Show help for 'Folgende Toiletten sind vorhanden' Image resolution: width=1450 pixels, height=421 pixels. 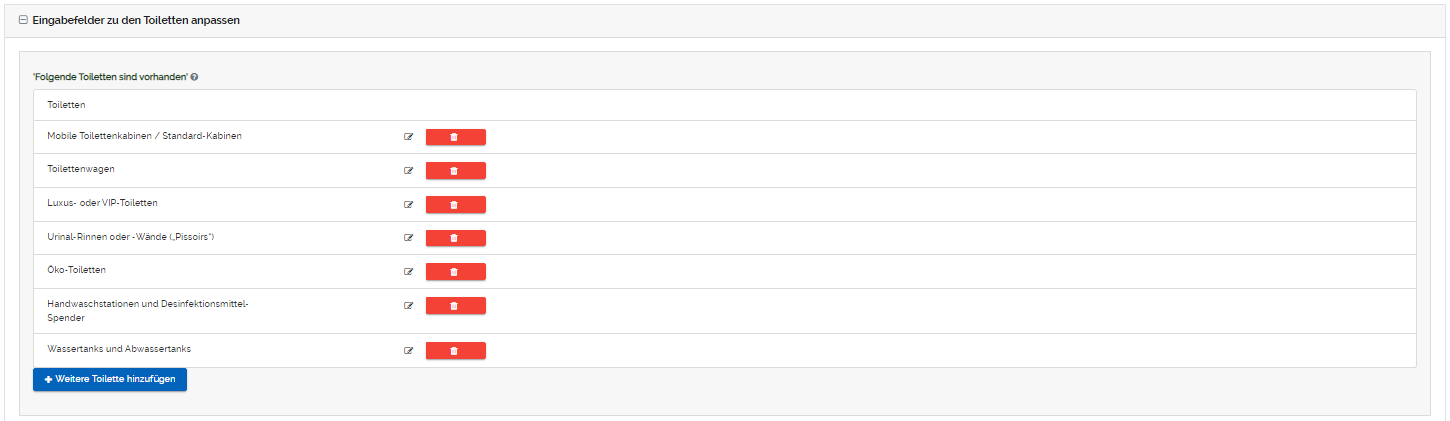pyautogui.click(x=194, y=77)
